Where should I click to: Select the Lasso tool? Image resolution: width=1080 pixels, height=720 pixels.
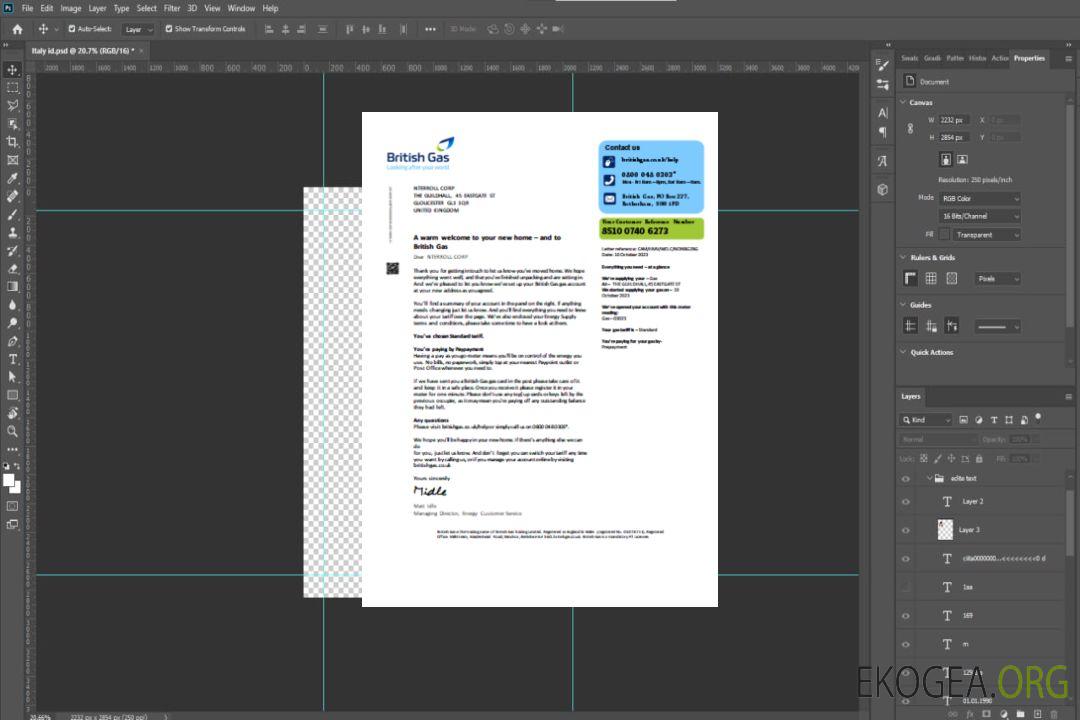[x=13, y=105]
